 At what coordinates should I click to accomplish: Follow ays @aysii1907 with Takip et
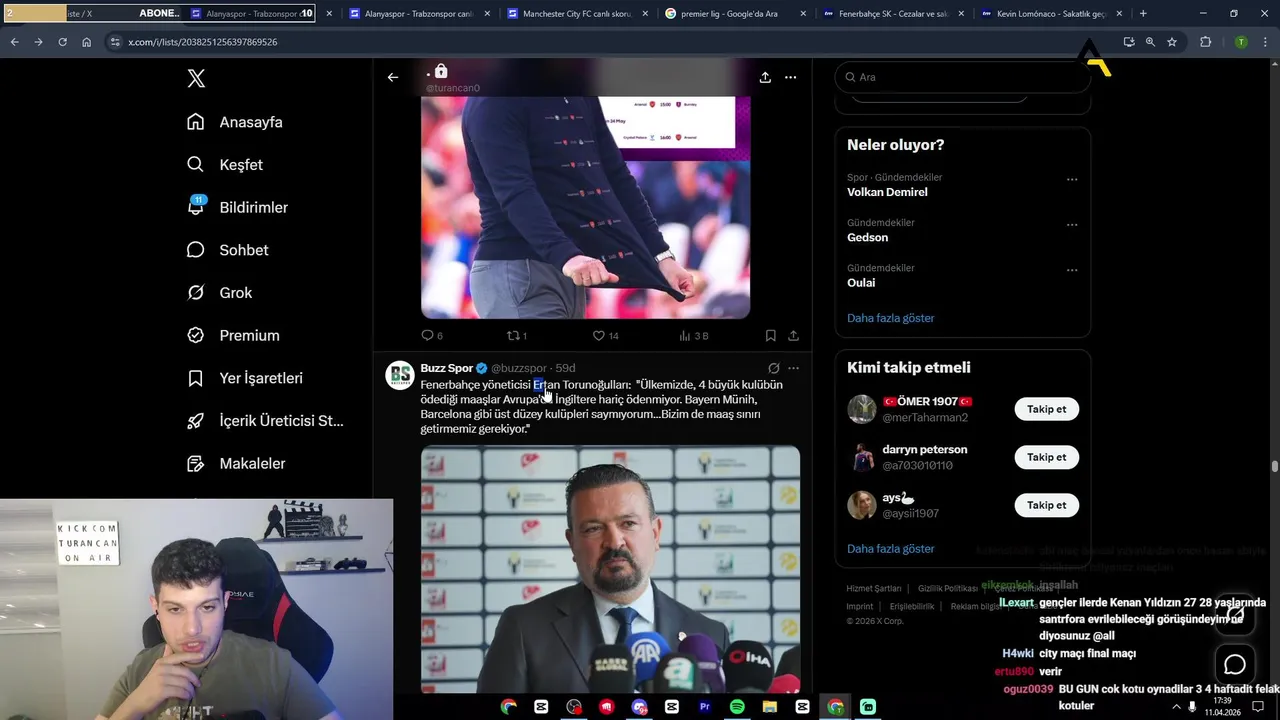point(1046,505)
